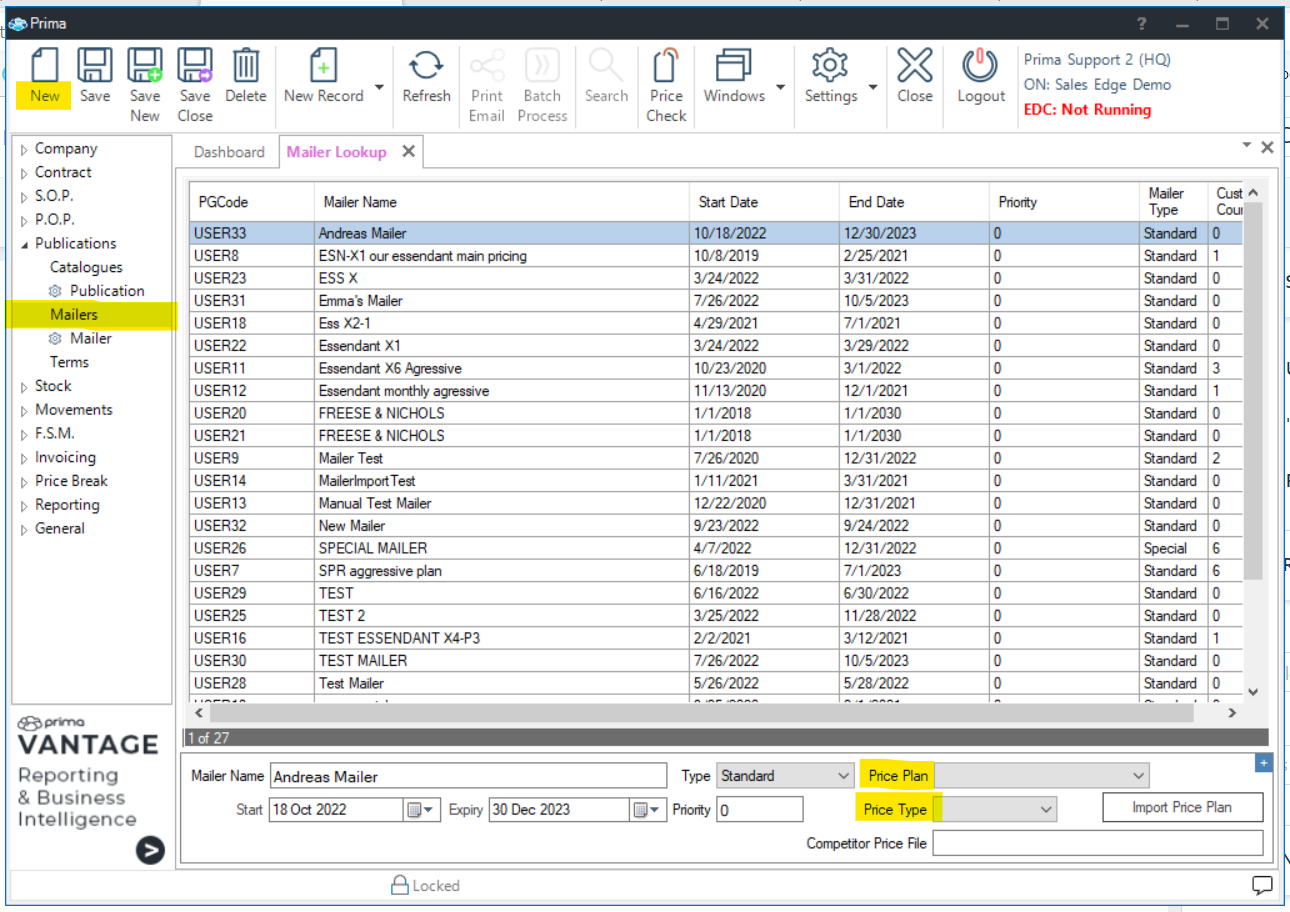The height and width of the screenshot is (912, 1290).
Task: Expand the Stock tree node
Action: pyautogui.click(x=24, y=387)
